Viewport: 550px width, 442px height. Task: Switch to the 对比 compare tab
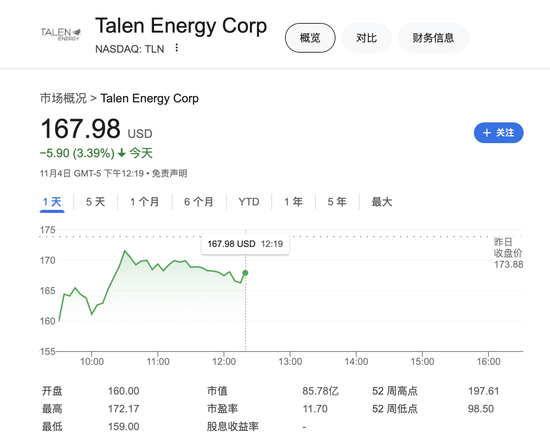tap(366, 38)
